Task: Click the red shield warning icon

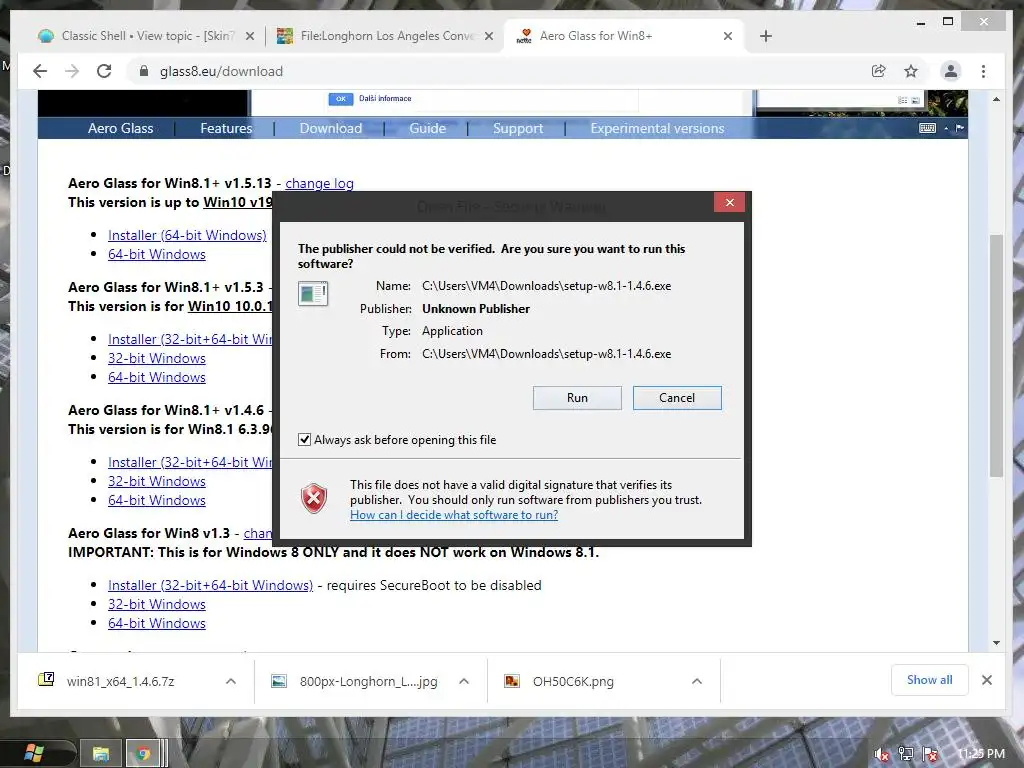Action: (x=313, y=498)
